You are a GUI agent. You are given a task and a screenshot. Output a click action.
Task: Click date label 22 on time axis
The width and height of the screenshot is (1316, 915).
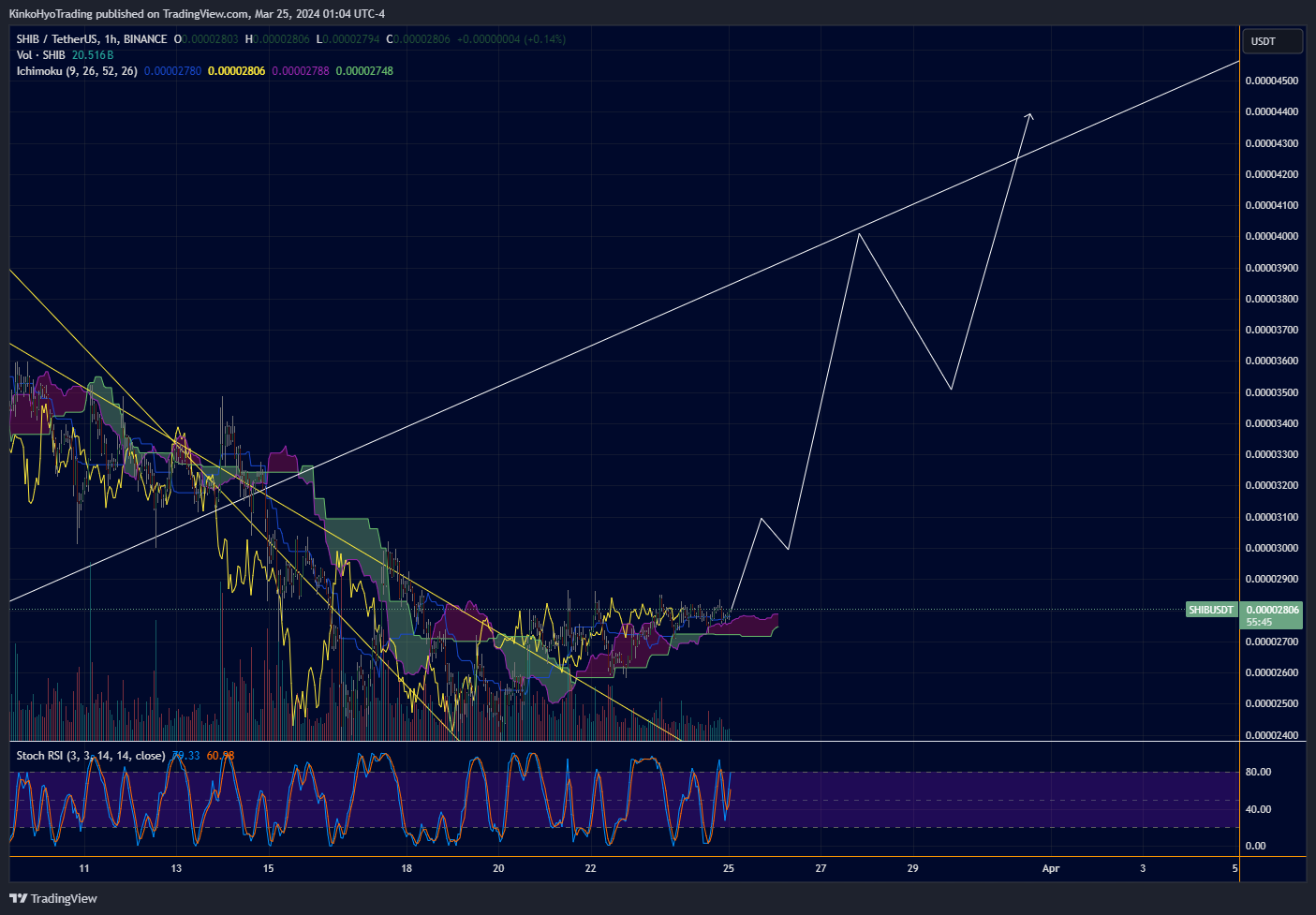click(x=590, y=868)
